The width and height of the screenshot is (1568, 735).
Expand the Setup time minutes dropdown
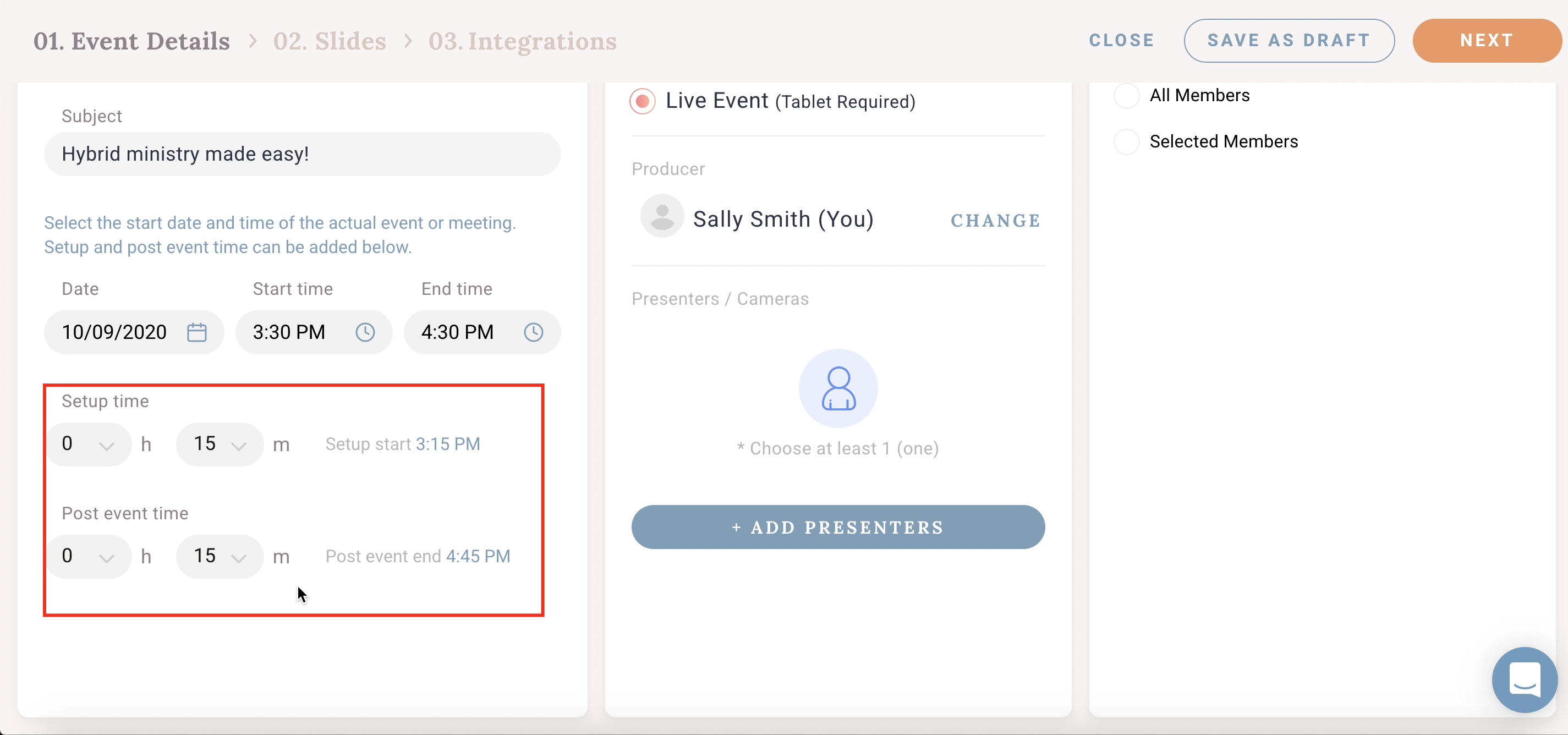(x=220, y=444)
